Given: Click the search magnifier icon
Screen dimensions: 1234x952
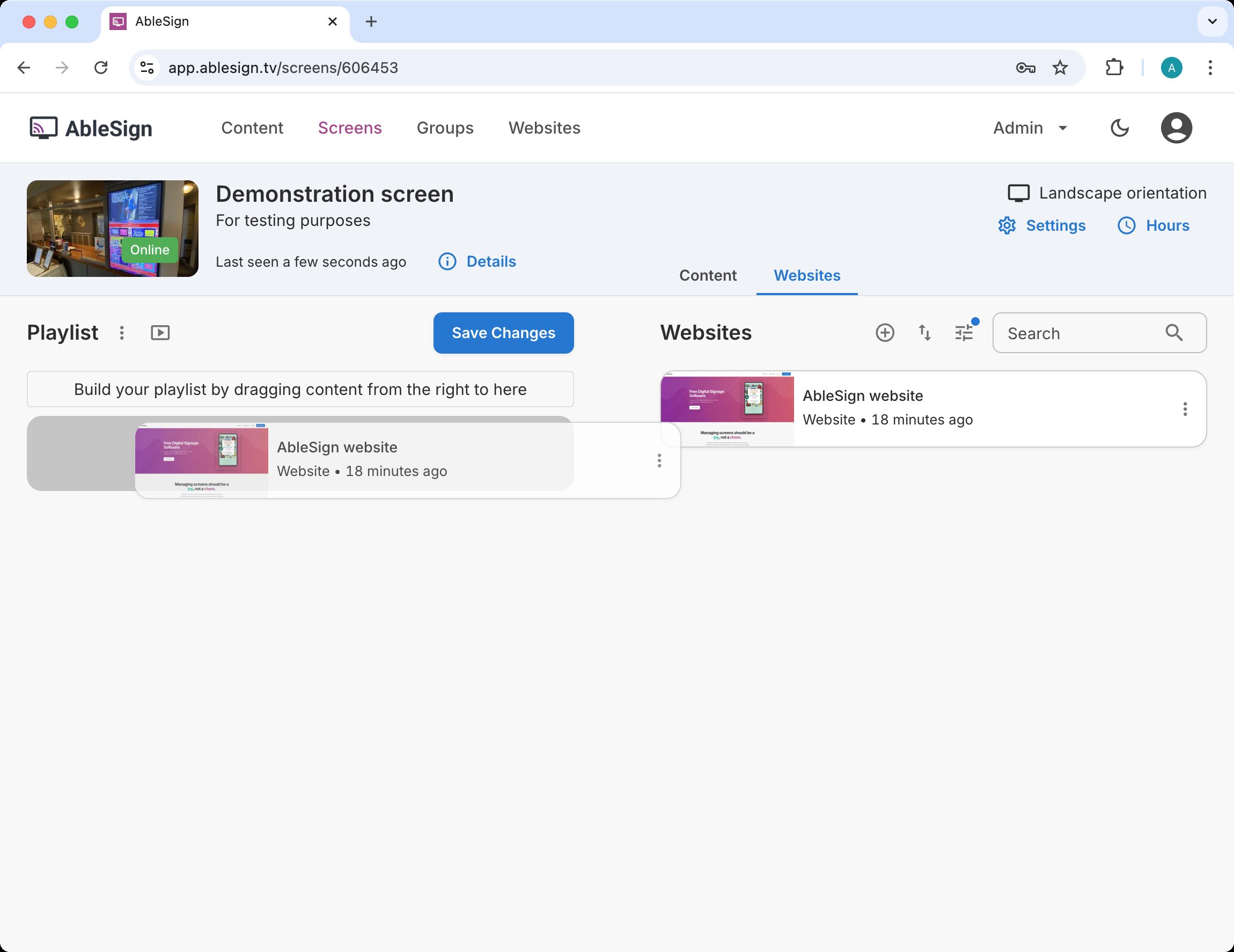Looking at the screenshot, I should [1173, 333].
